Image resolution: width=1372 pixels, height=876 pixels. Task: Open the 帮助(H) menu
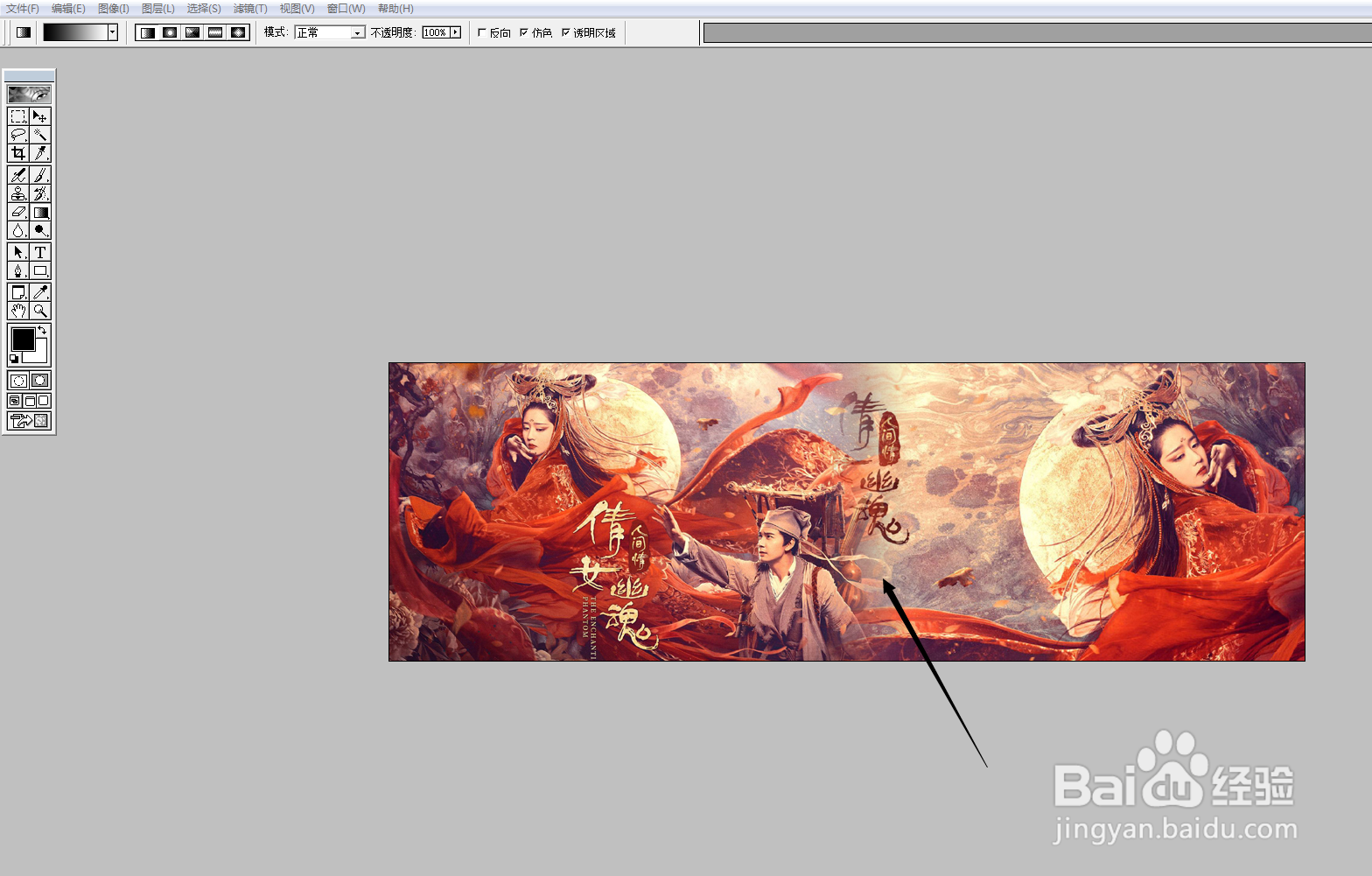coord(395,9)
